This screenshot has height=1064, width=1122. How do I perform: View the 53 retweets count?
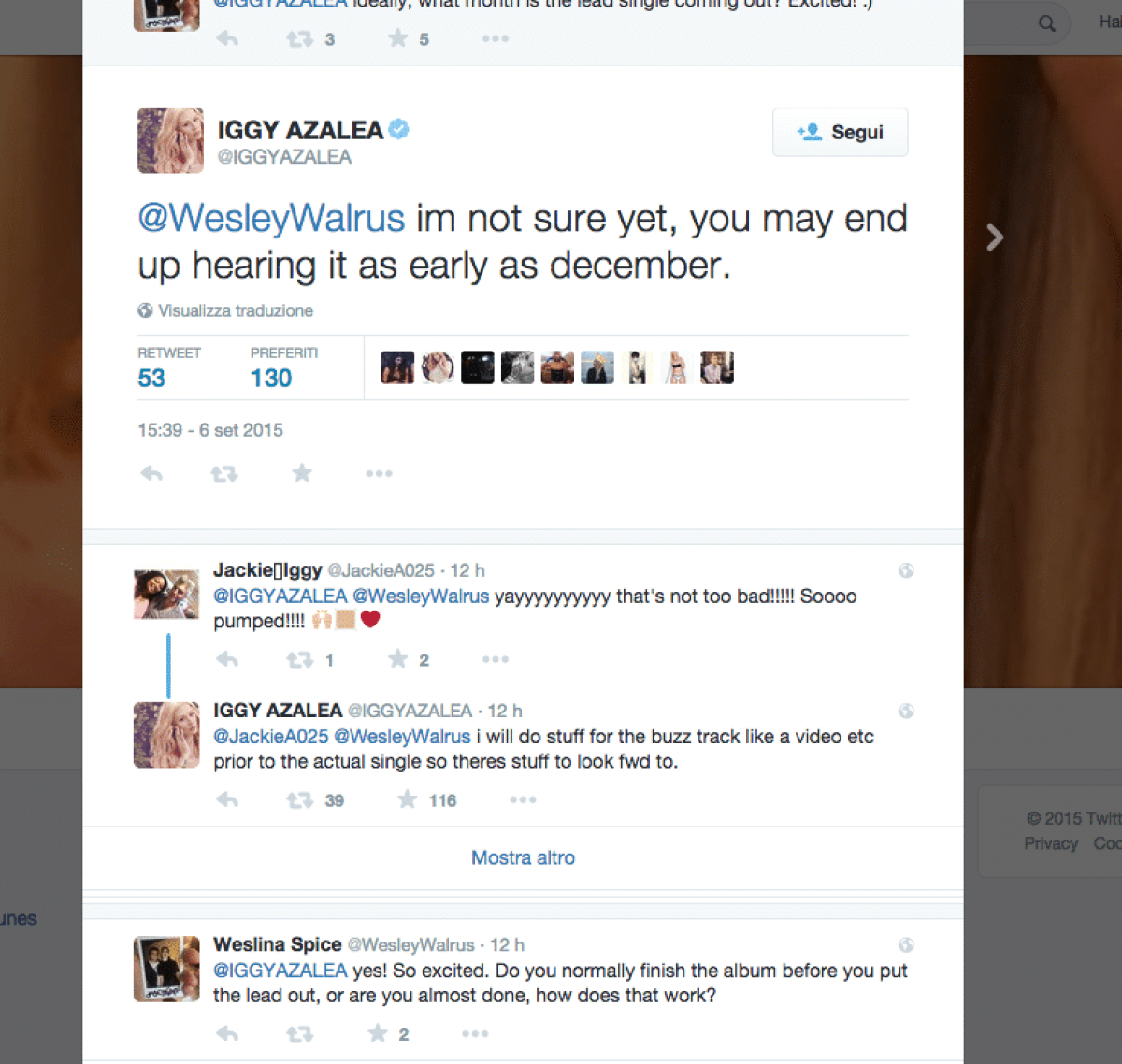click(x=151, y=378)
